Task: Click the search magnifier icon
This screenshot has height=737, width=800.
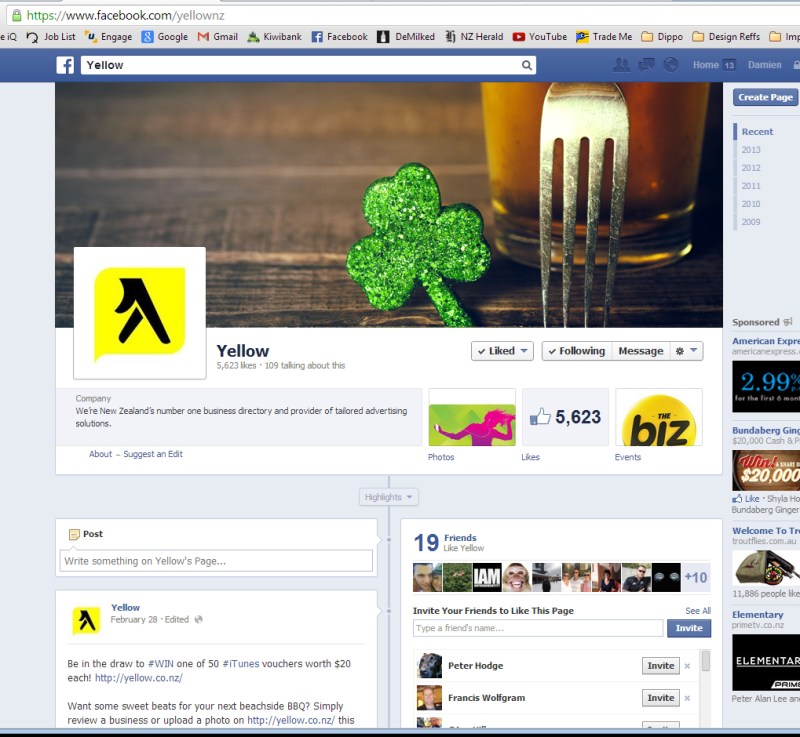Action: 527,65
